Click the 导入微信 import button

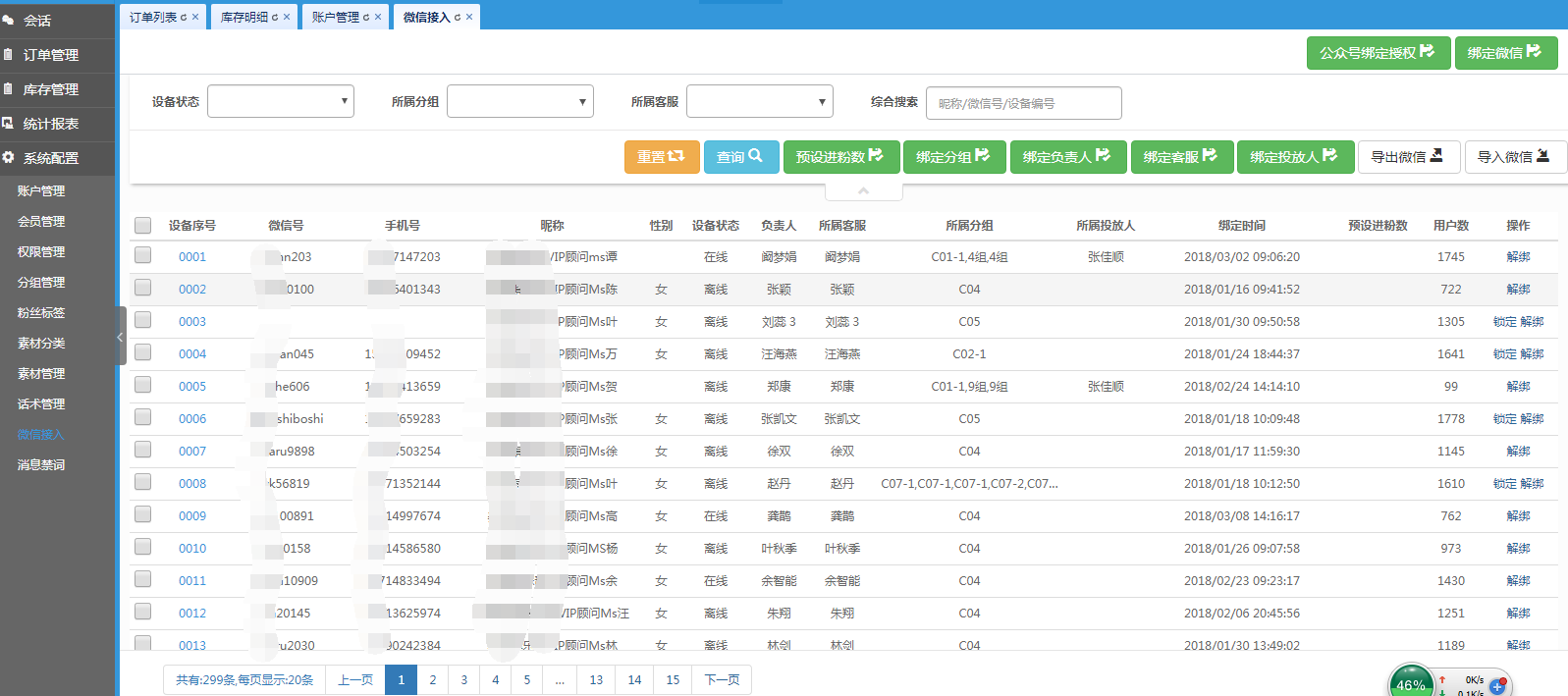[1515, 157]
